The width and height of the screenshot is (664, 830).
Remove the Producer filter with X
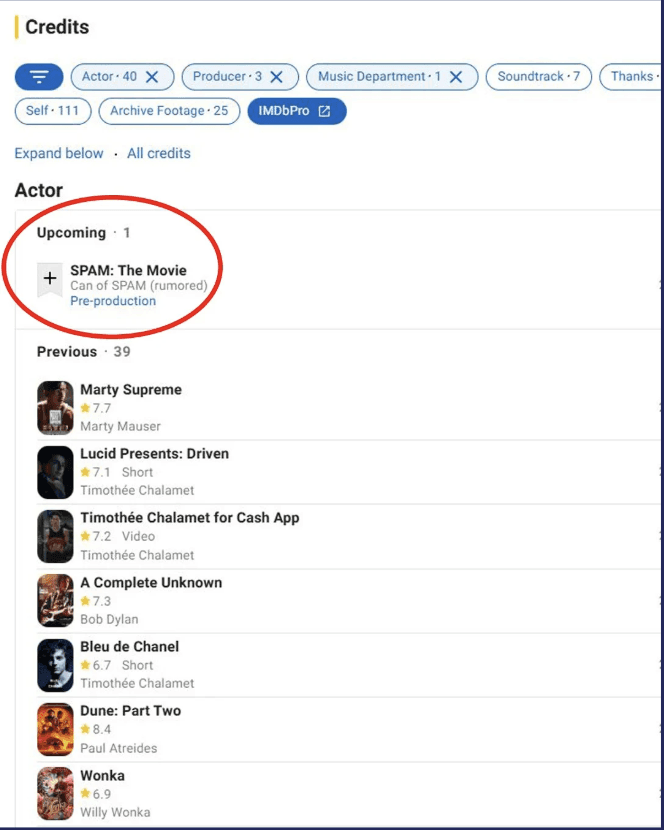276,77
